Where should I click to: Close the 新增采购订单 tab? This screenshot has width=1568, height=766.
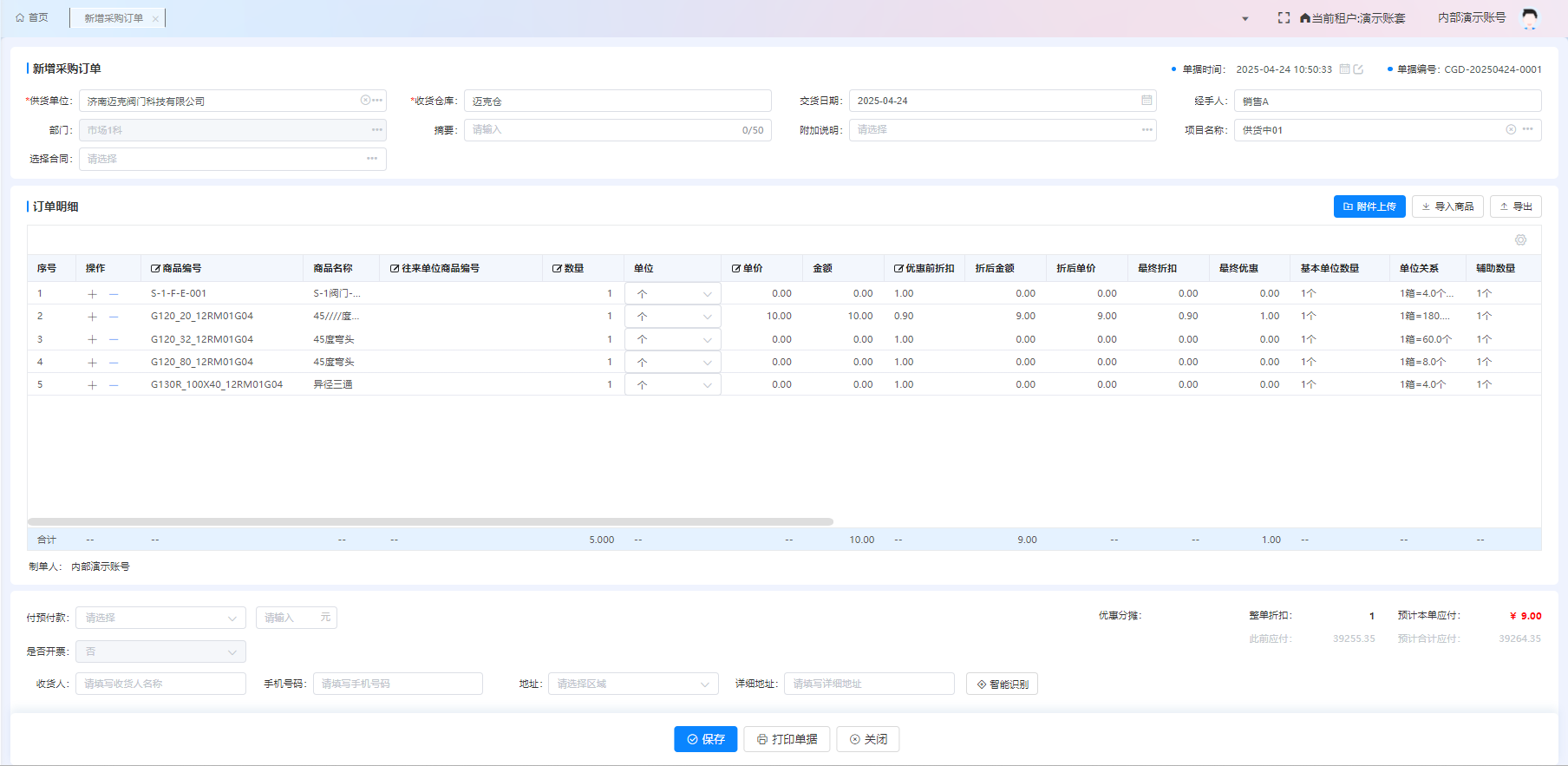point(155,18)
